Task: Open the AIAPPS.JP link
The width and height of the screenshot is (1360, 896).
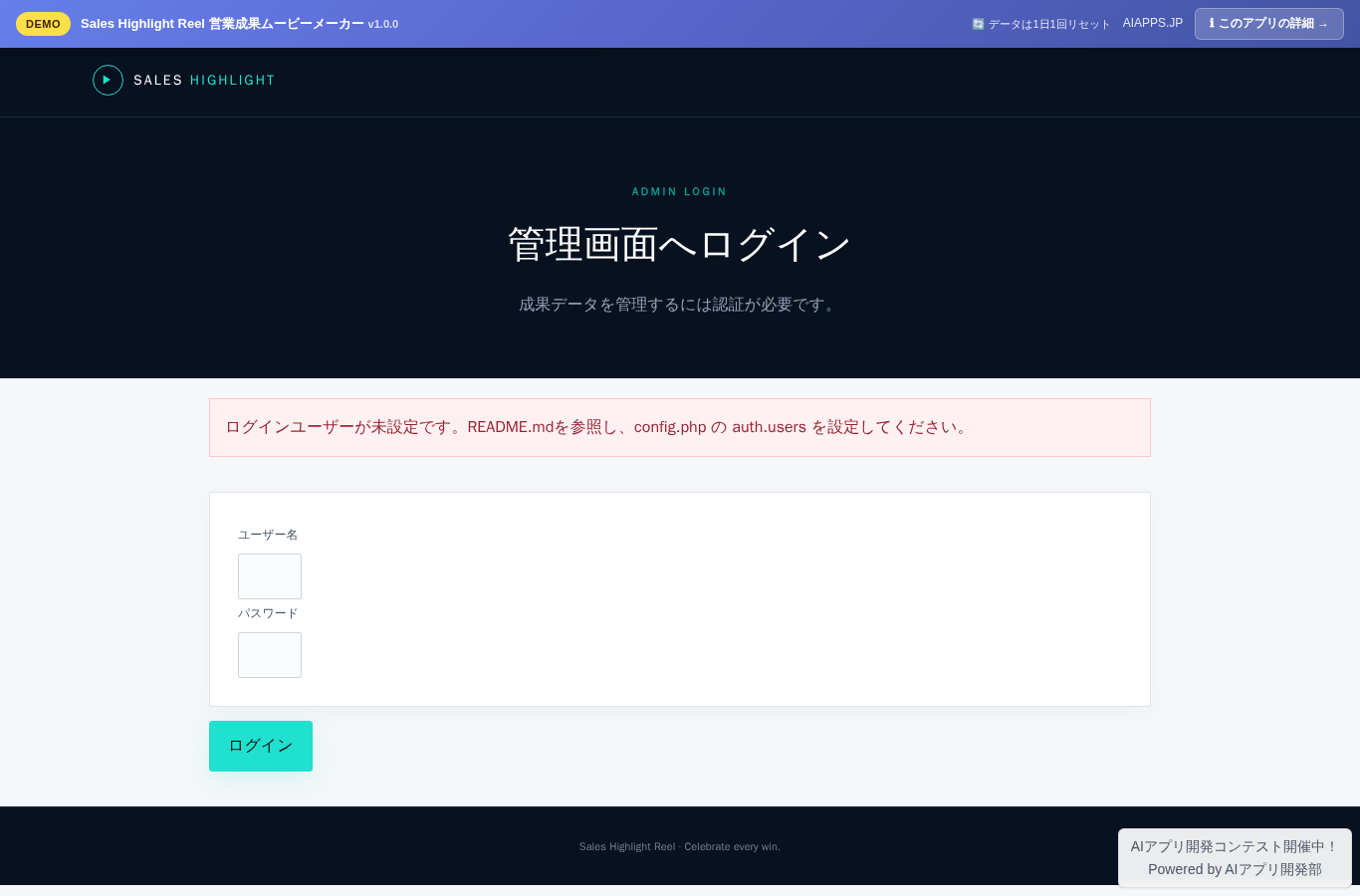Action: click(1153, 23)
